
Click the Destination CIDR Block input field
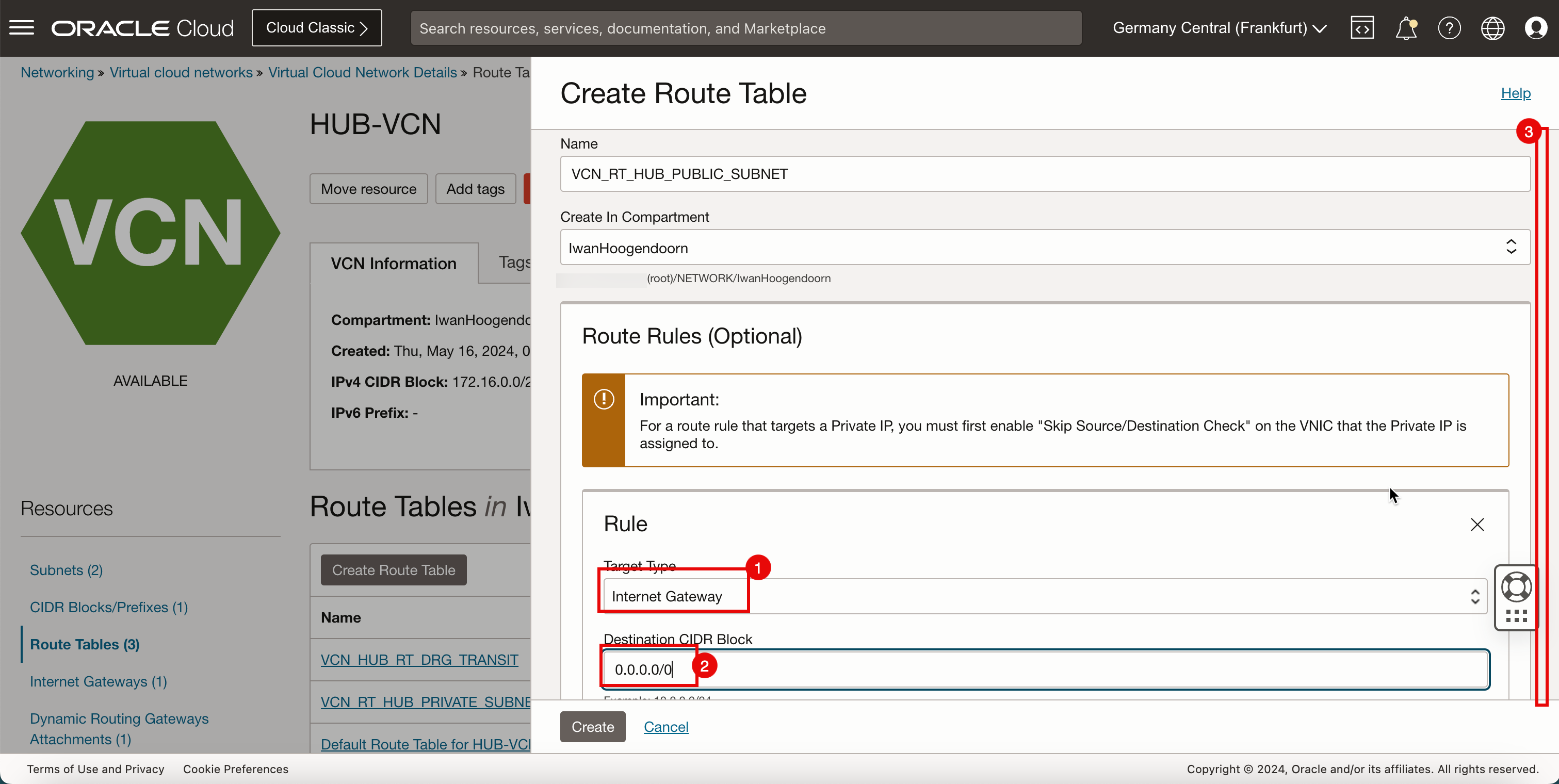[1044, 669]
